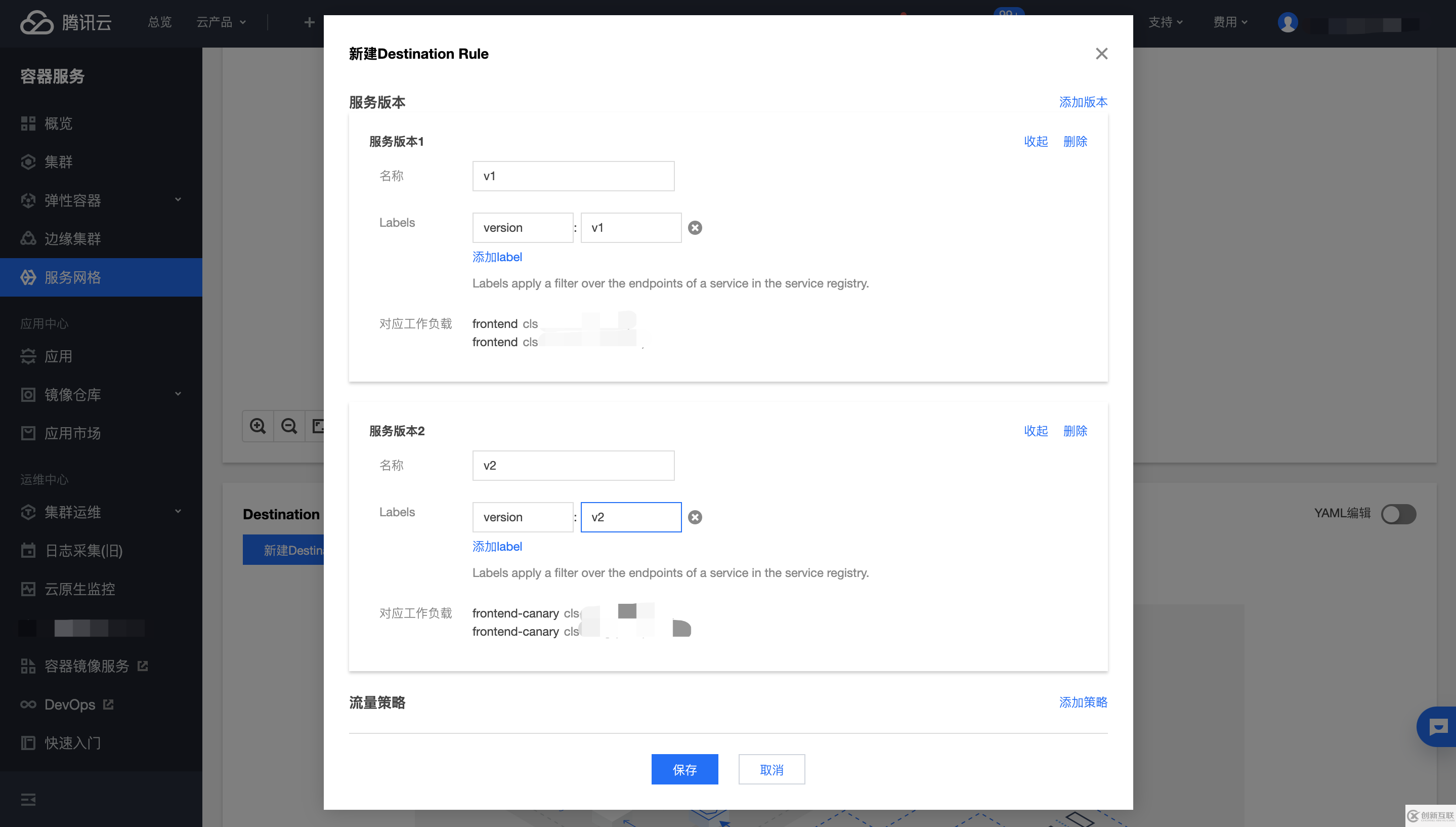Remove the version v1 label row
This screenshot has width=1456, height=827.
pos(695,228)
